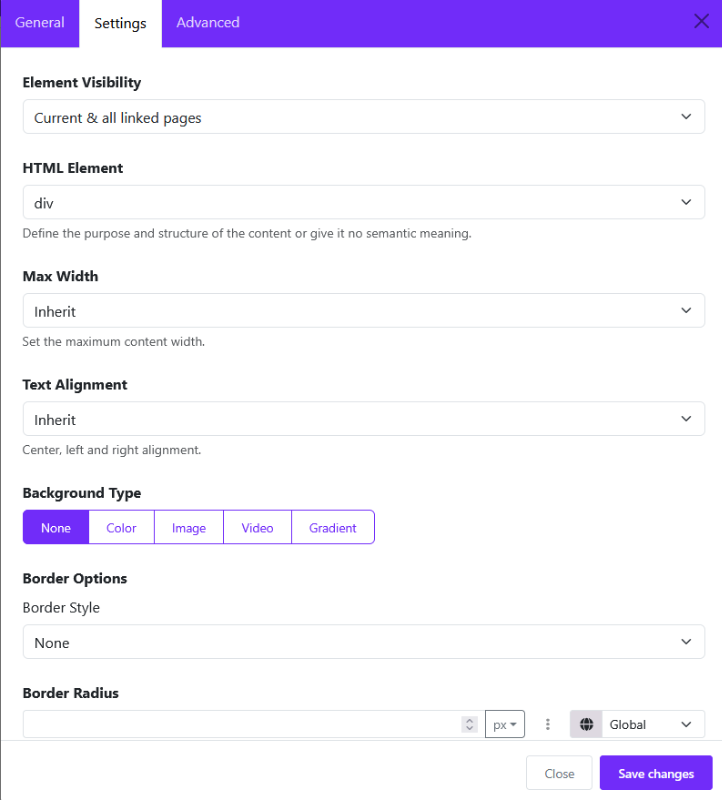Viewport: 722px width, 800px height.
Task: Switch background type to Video
Action: click(x=257, y=528)
